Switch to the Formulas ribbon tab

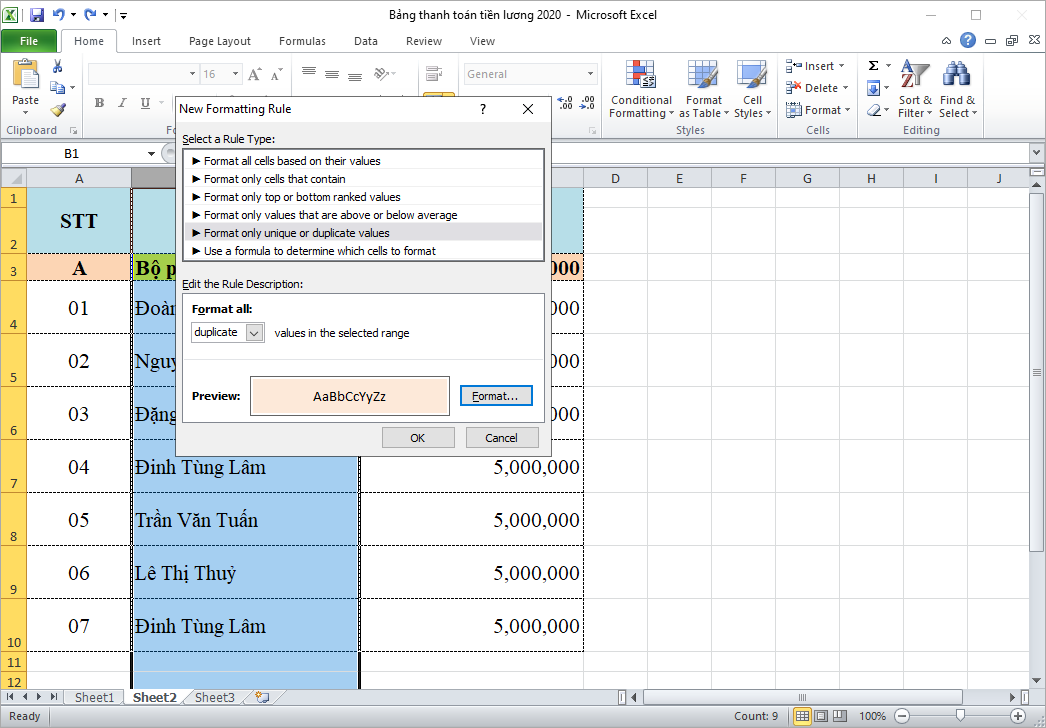pyautogui.click(x=302, y=41)
